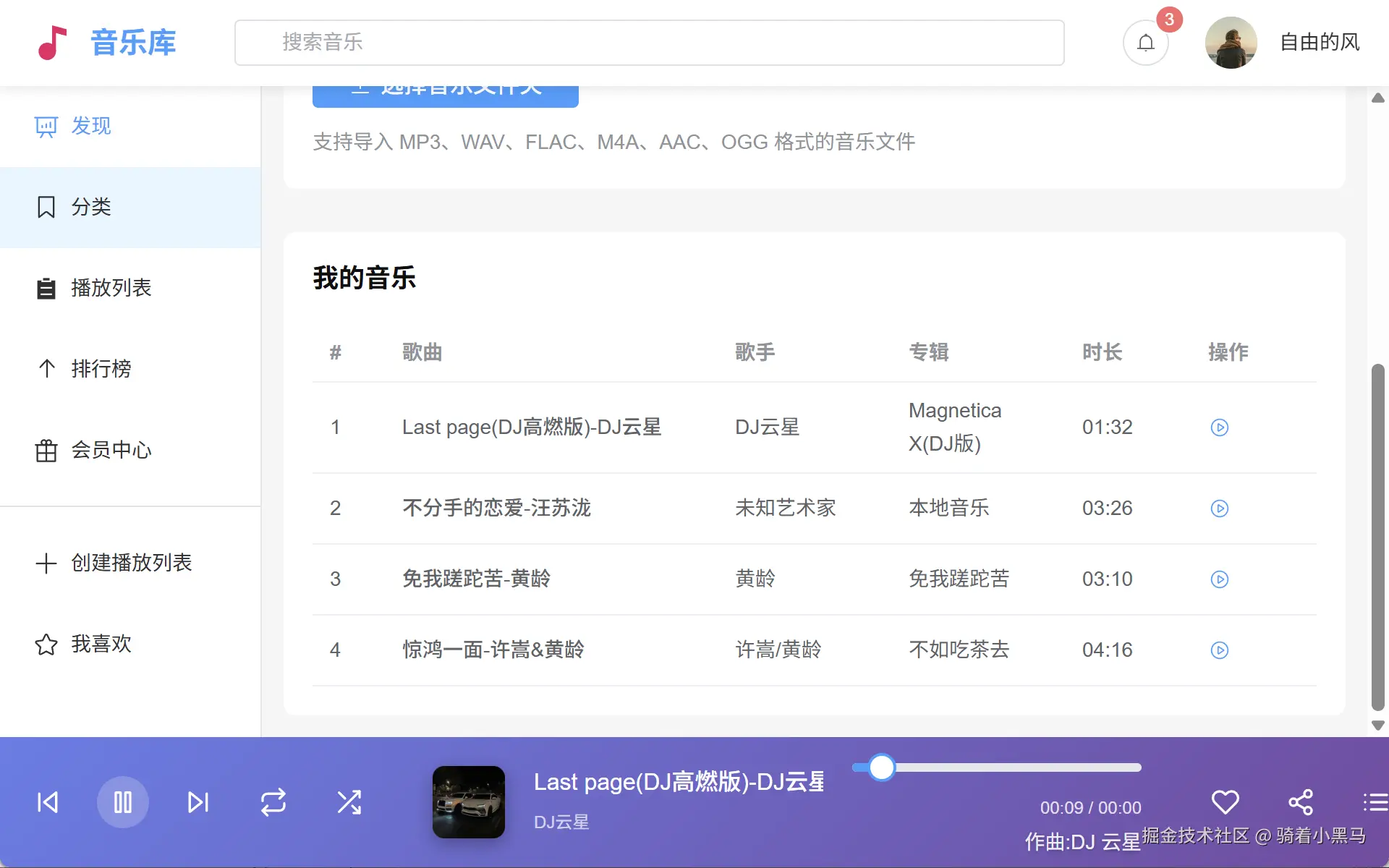Open the play queue list icon
Viewport: 1389px width, 868px height.
pyautogui.click(x=1375, y=801)
